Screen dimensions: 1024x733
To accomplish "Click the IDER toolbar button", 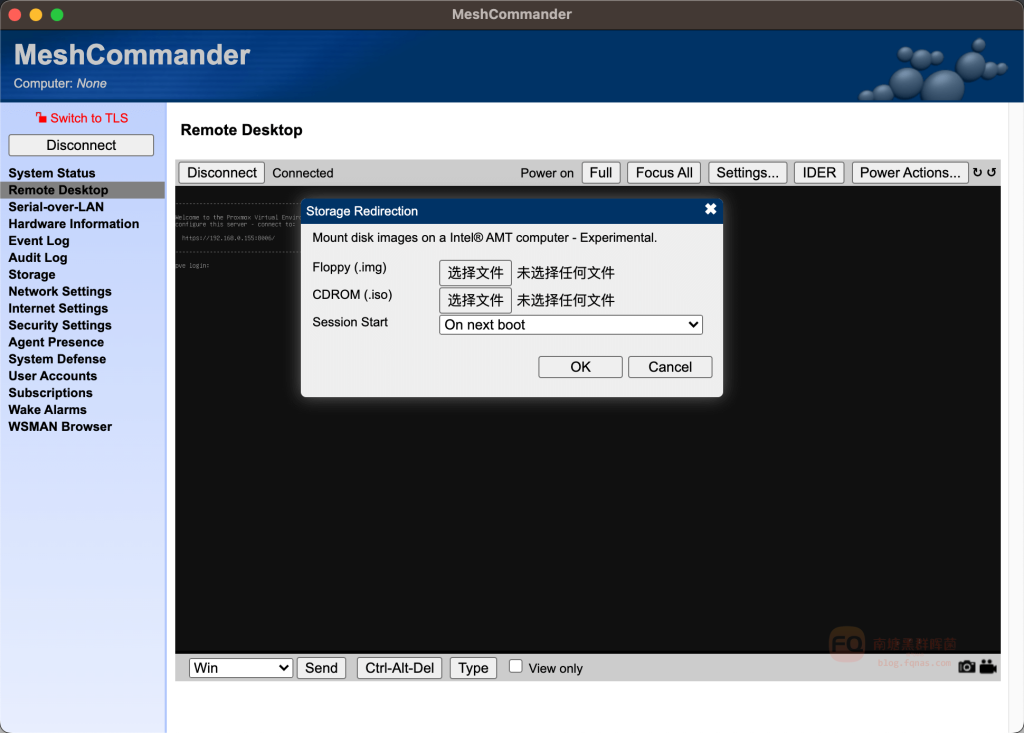I will point(819,173).
